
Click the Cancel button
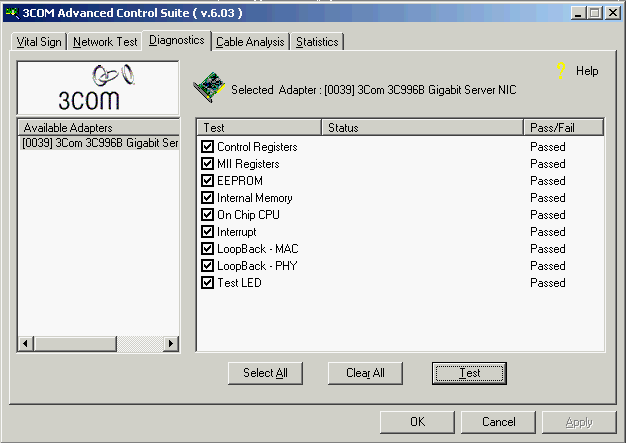tap(498, 422)
